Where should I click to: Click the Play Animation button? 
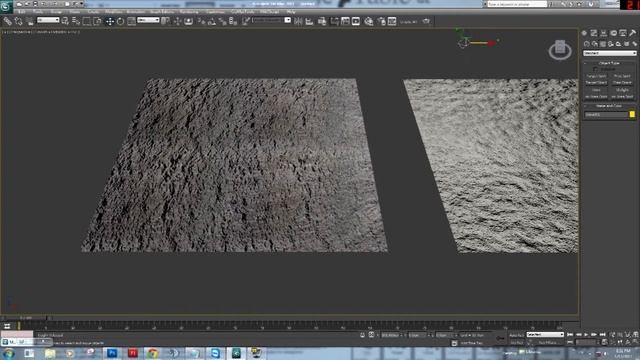586,335
